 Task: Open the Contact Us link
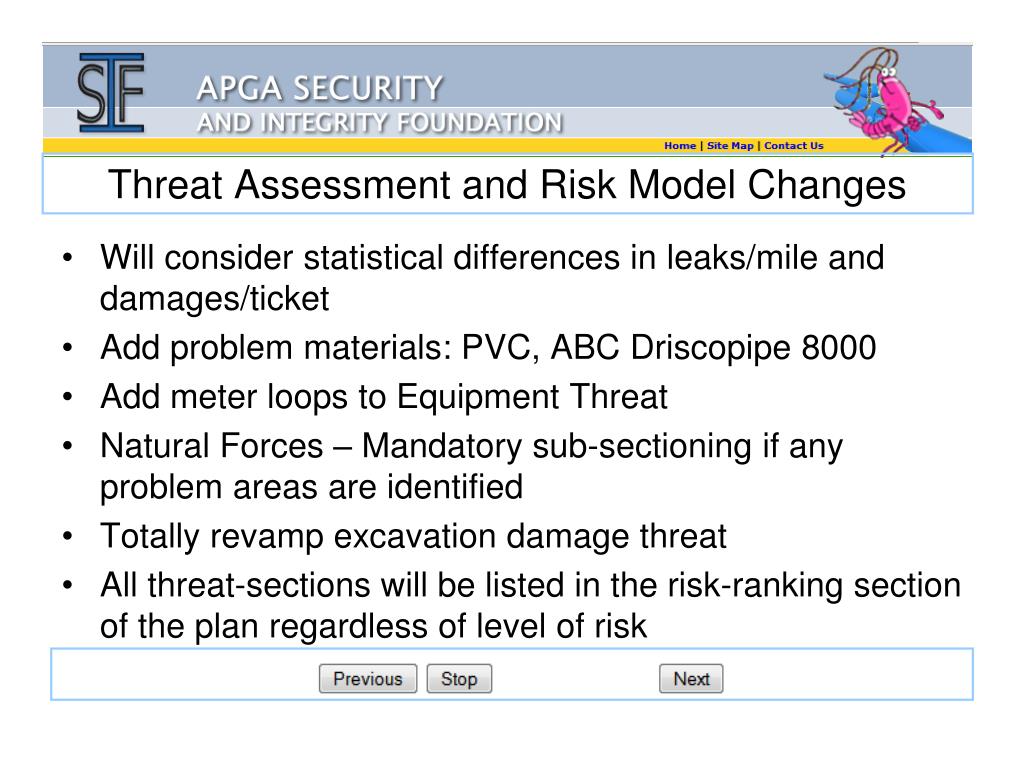[793, 146]
